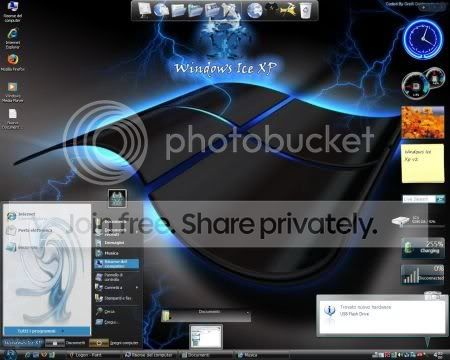Image resolution: width=450 pixels, height=360 pixels.
Task: Click Cerca in the start menu
Action: click(117, 311)
